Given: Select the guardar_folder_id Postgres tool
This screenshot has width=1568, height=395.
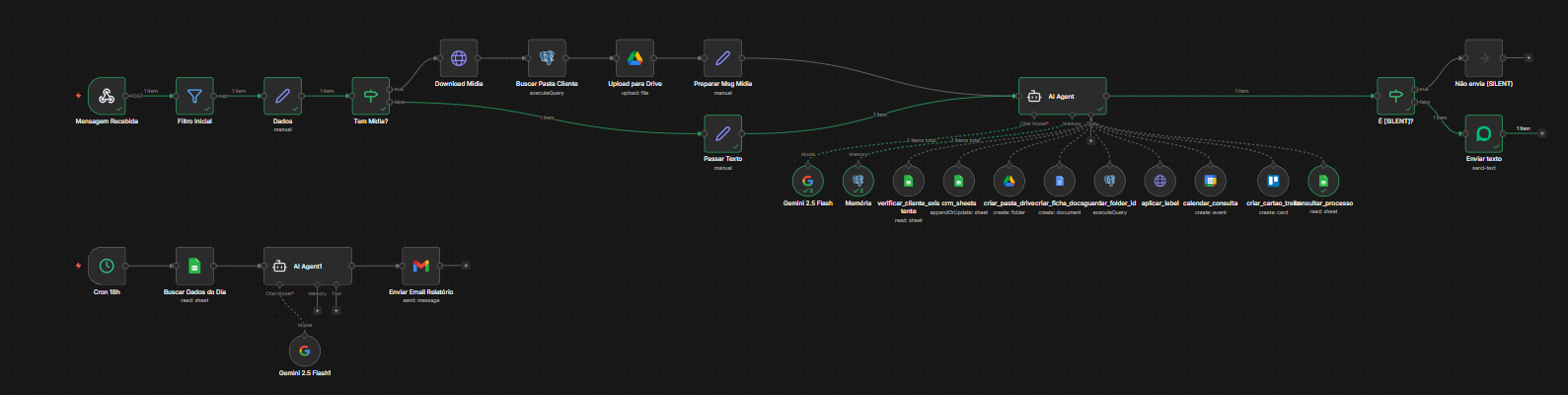Looking at the screenshot, I should pos(1110,181).
